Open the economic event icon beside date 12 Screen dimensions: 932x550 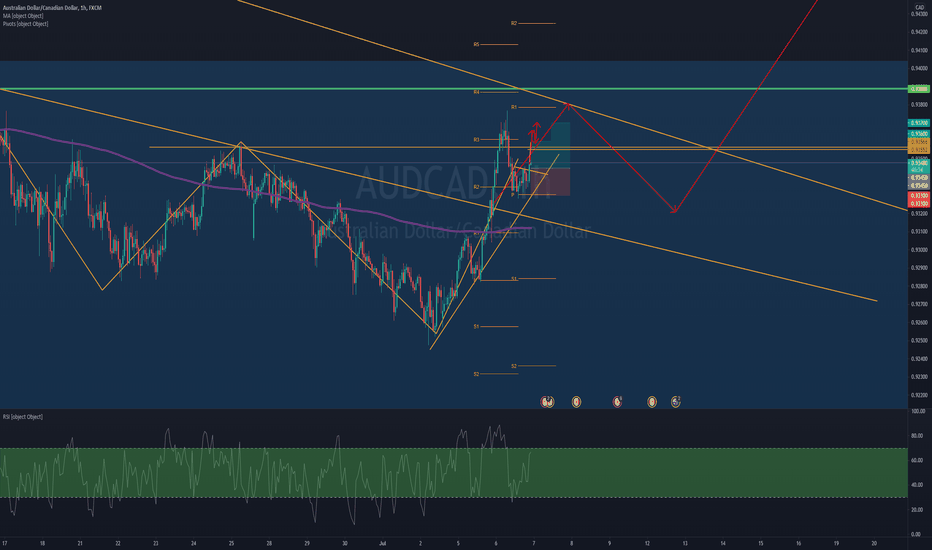pyautogui.click(x=652, y=403)
